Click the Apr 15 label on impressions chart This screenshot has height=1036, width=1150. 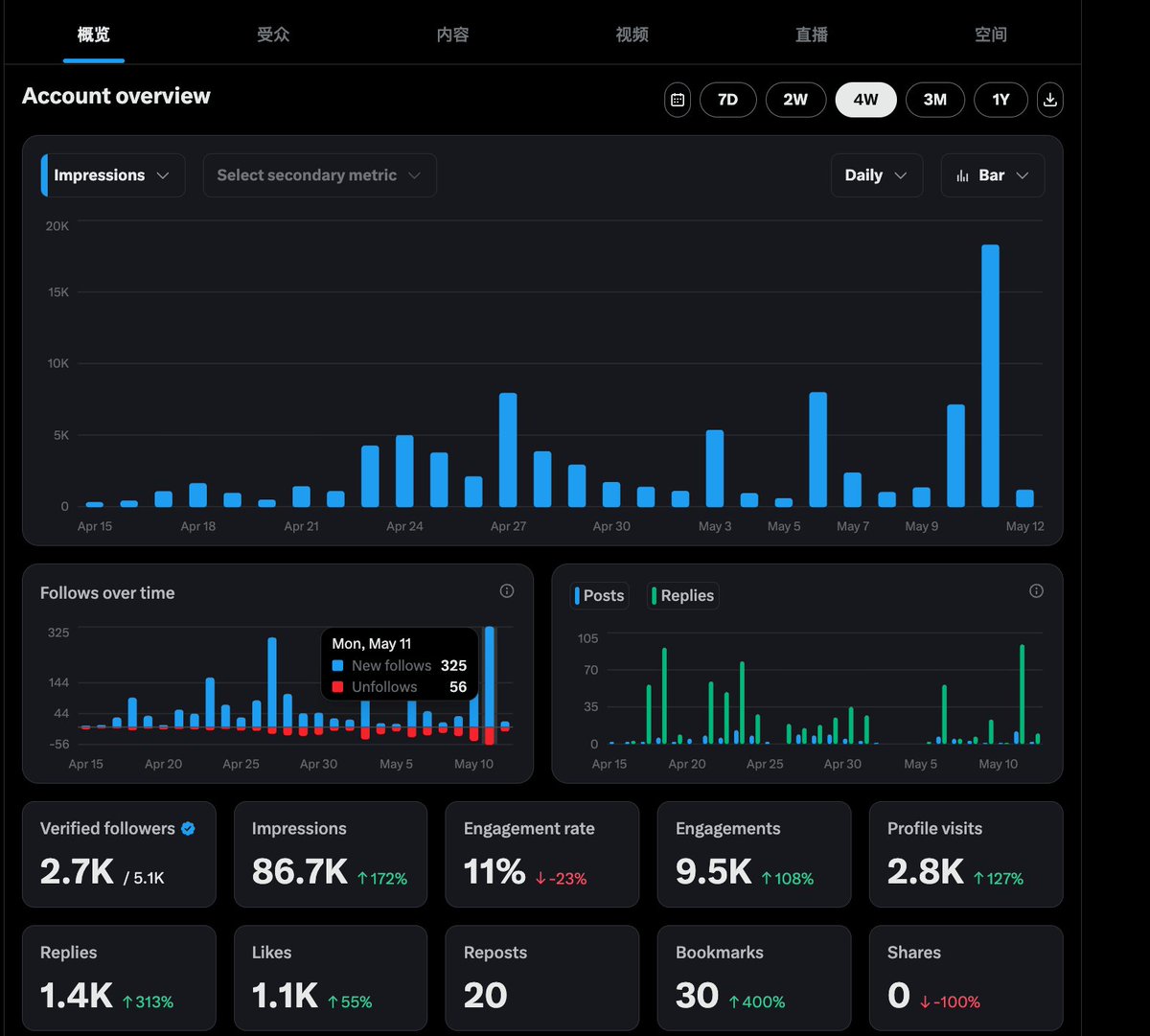95,526
